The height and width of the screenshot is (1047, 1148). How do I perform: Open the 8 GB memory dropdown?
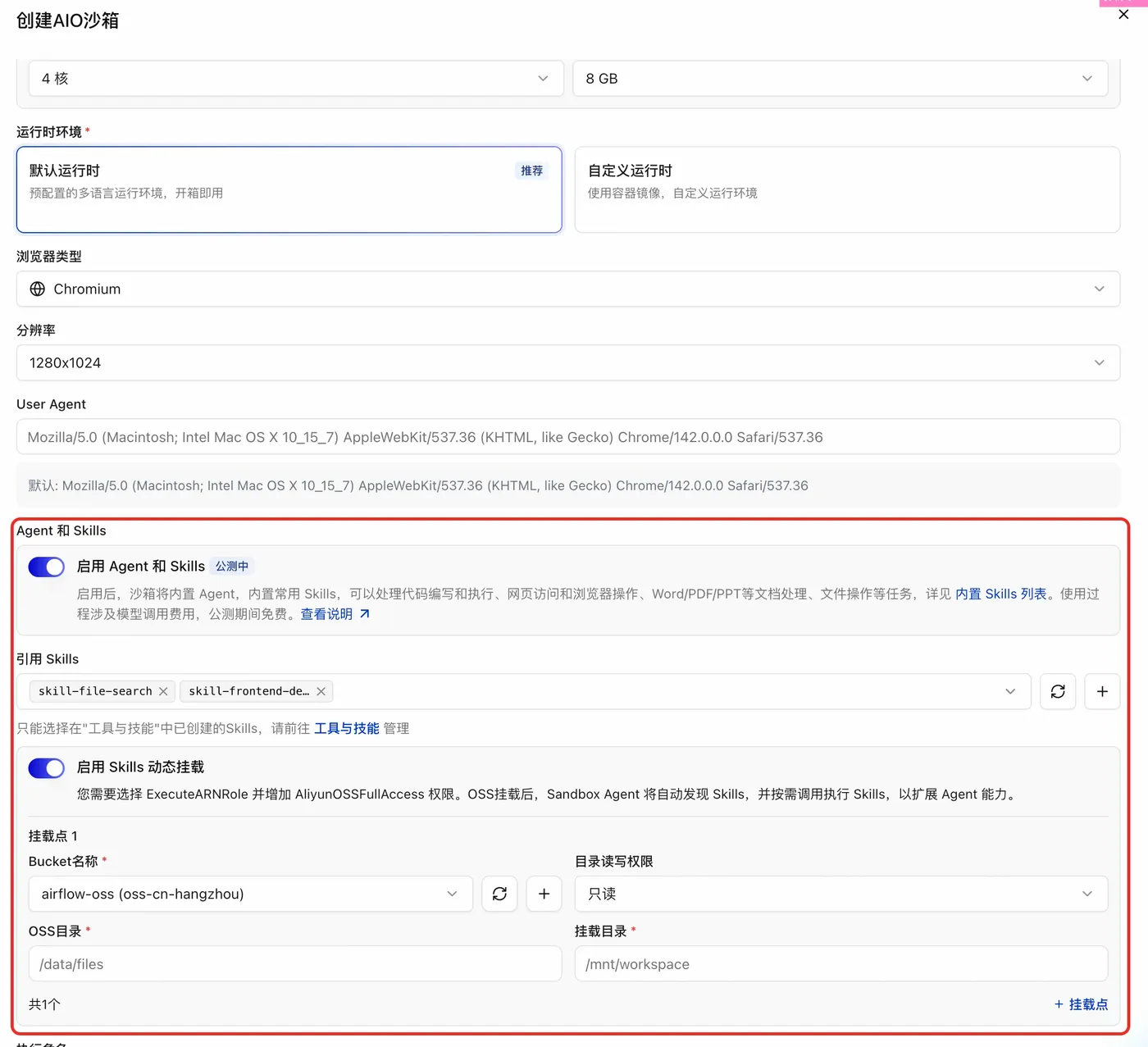pos(840,79)
